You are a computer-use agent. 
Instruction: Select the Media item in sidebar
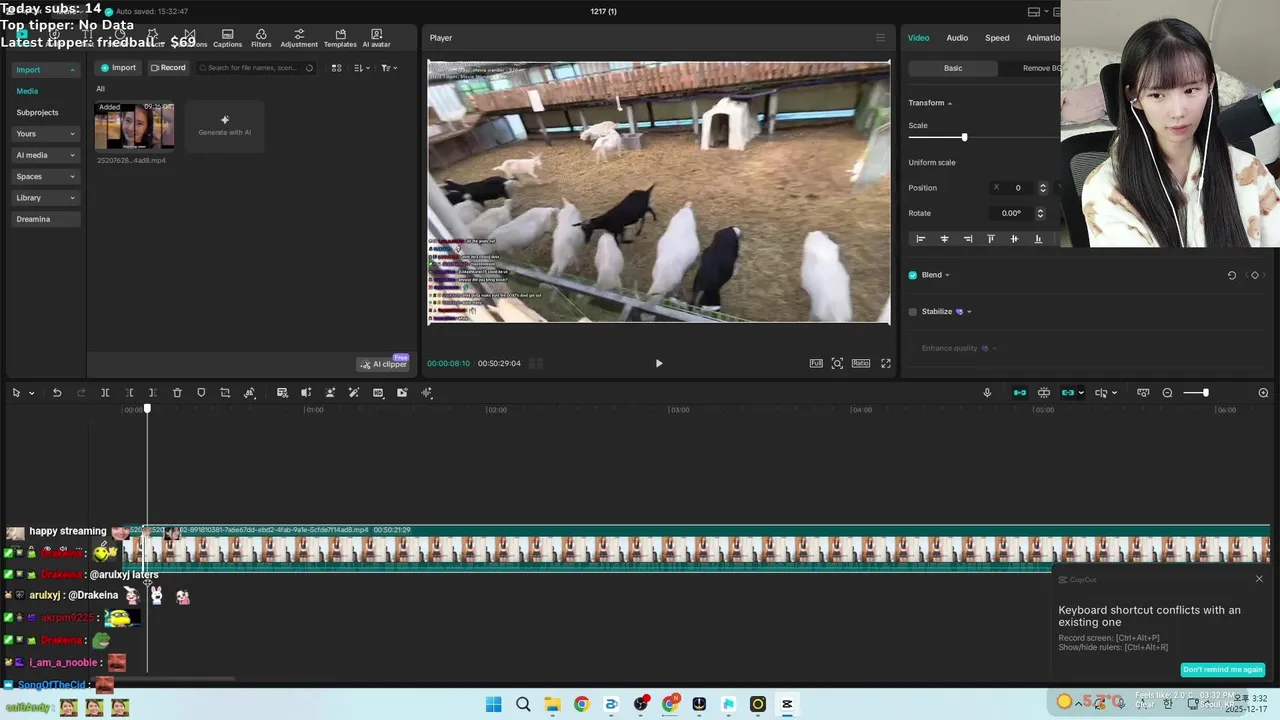coord(27,91)
